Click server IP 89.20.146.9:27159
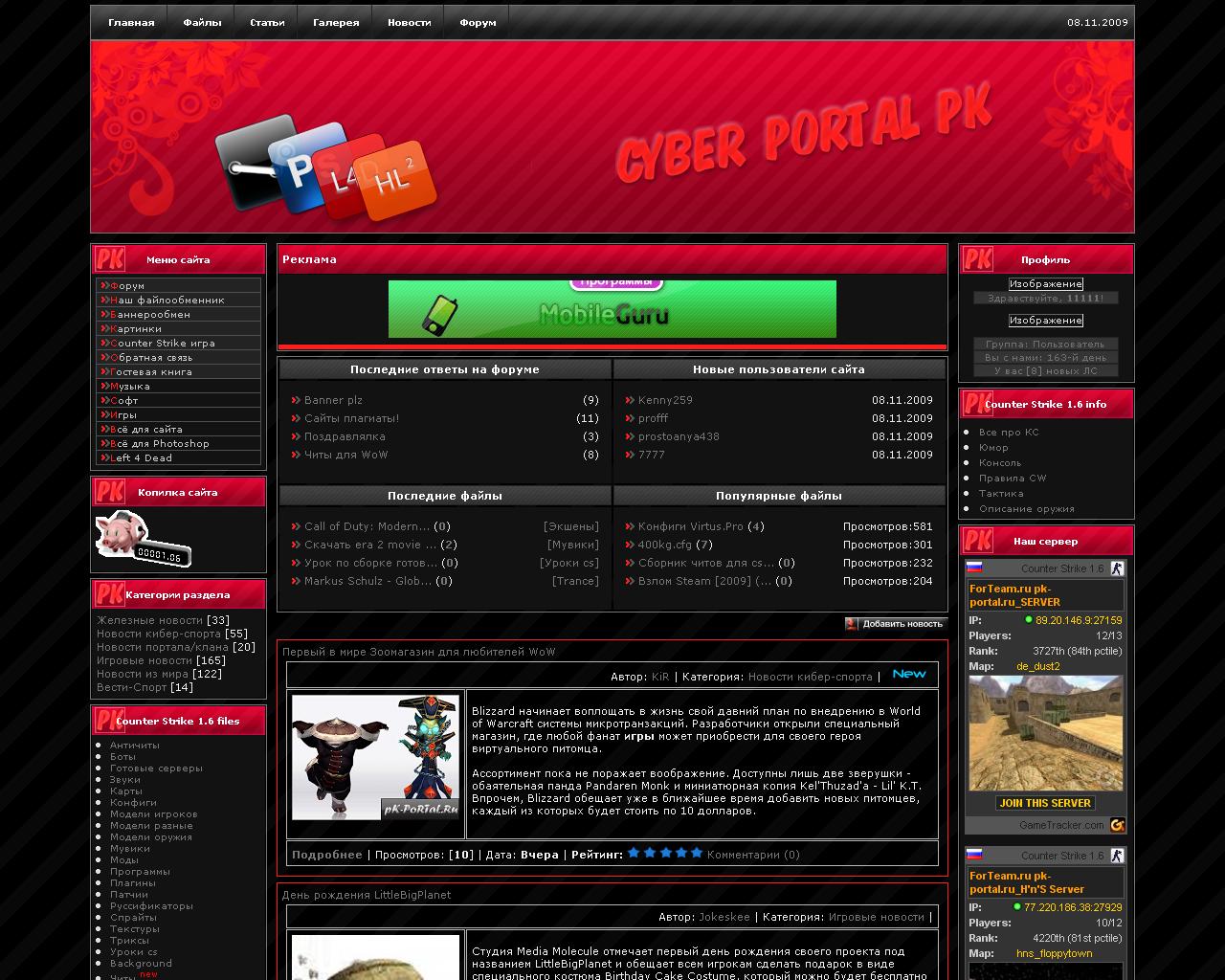Image resolution: width=1225 pixels, height=980 pixels. [1079, 620]
